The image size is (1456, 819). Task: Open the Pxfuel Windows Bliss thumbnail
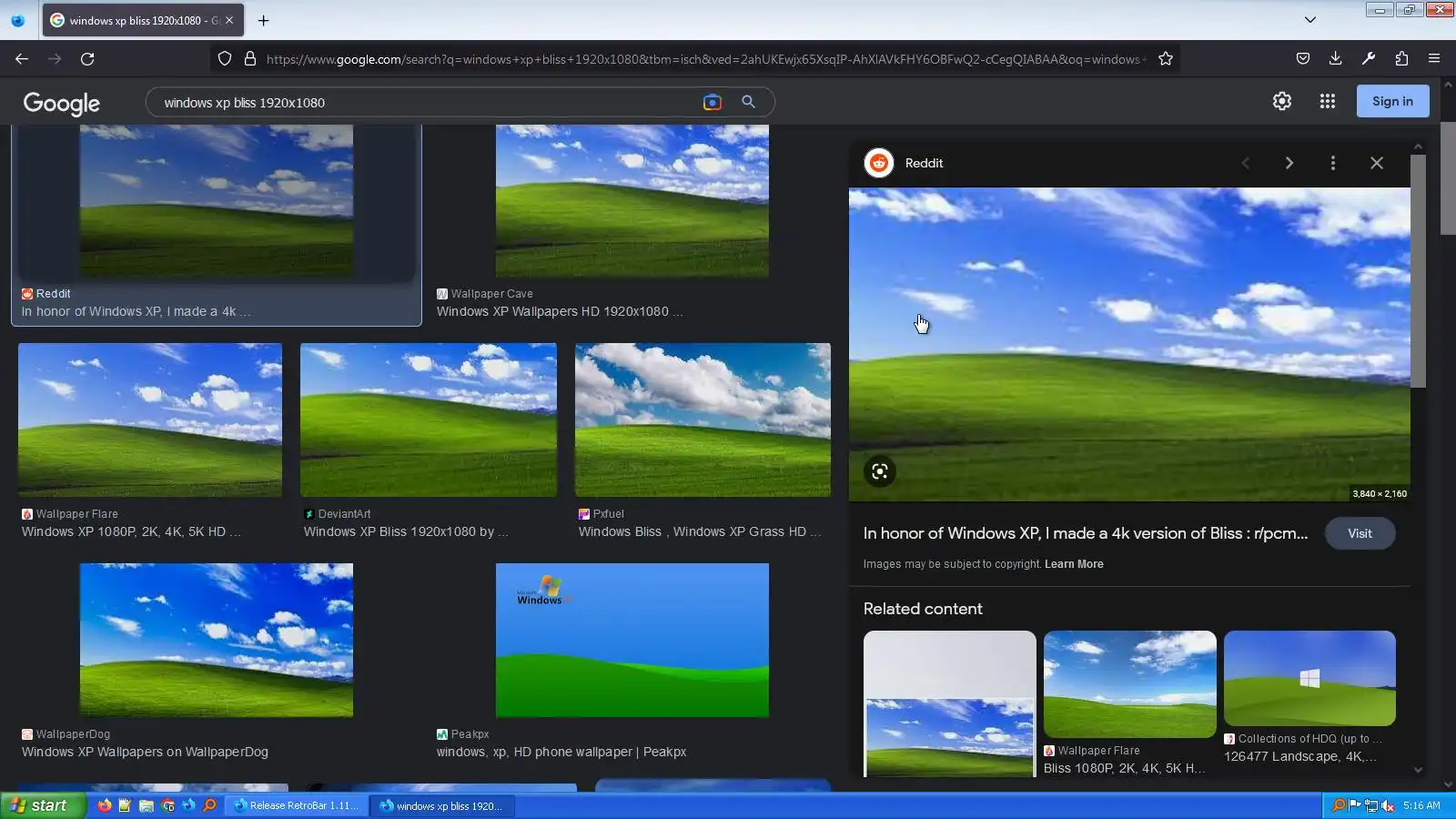703,420
